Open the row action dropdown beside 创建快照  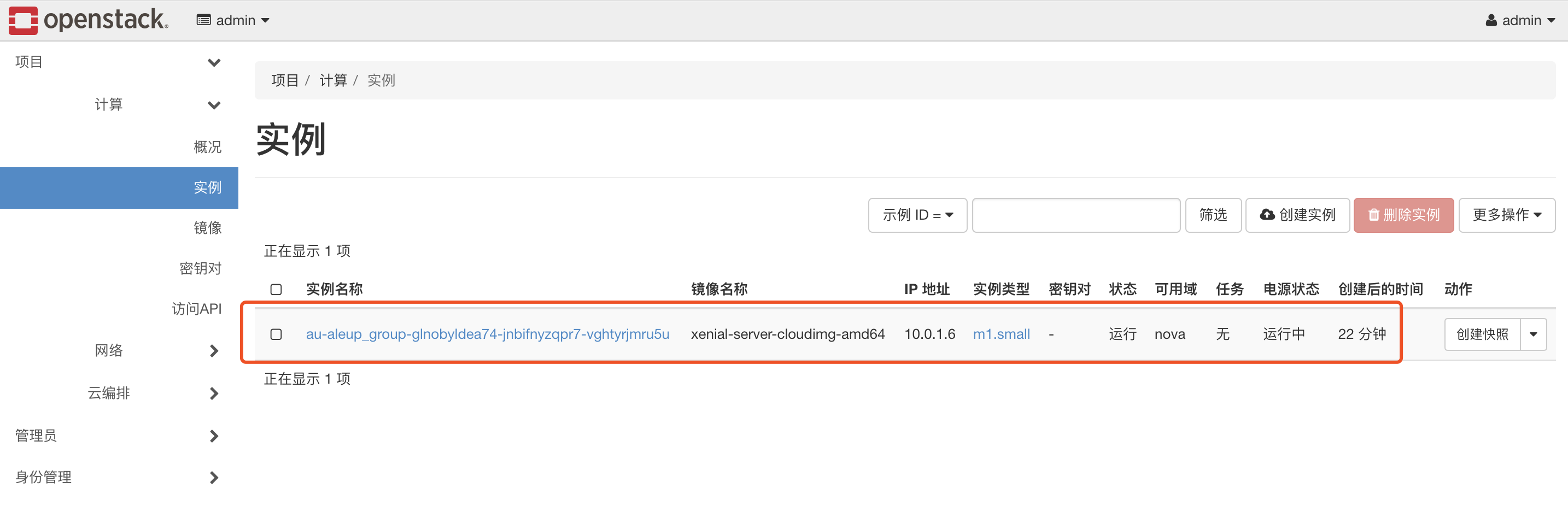[x=1532, y=334]
